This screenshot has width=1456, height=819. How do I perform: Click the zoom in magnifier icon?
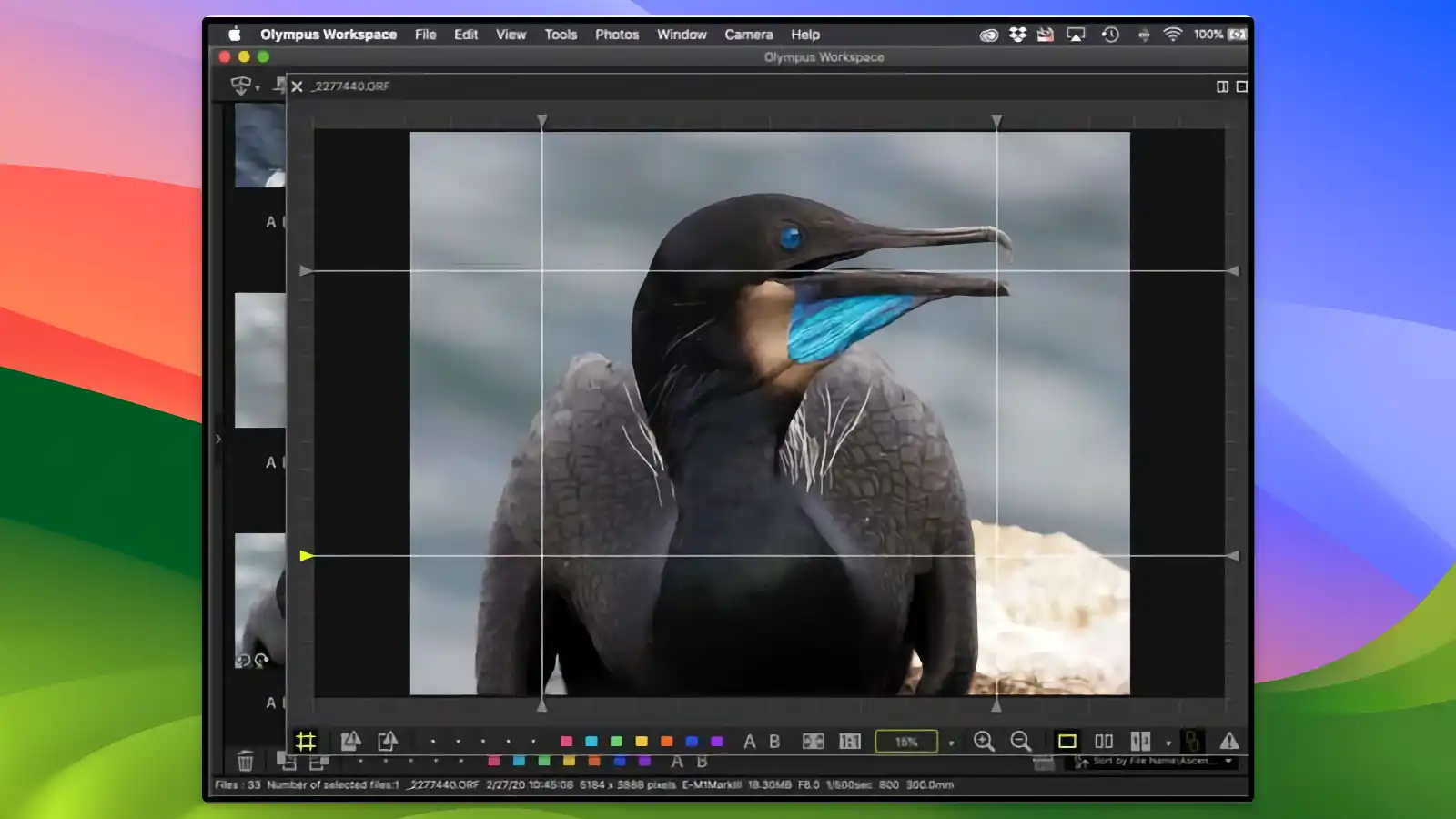[985, 741]
